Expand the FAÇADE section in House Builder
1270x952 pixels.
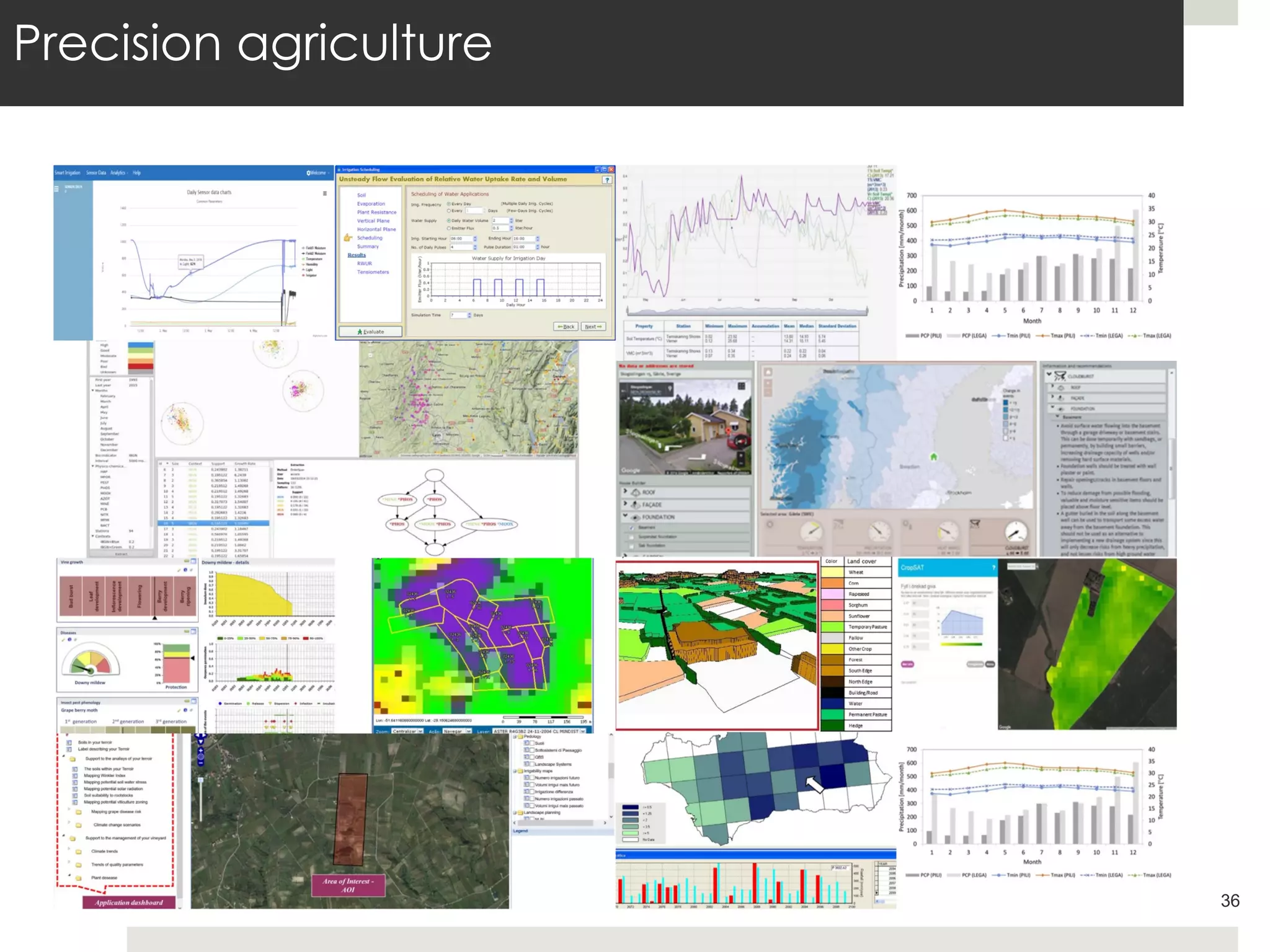point(625,505)
